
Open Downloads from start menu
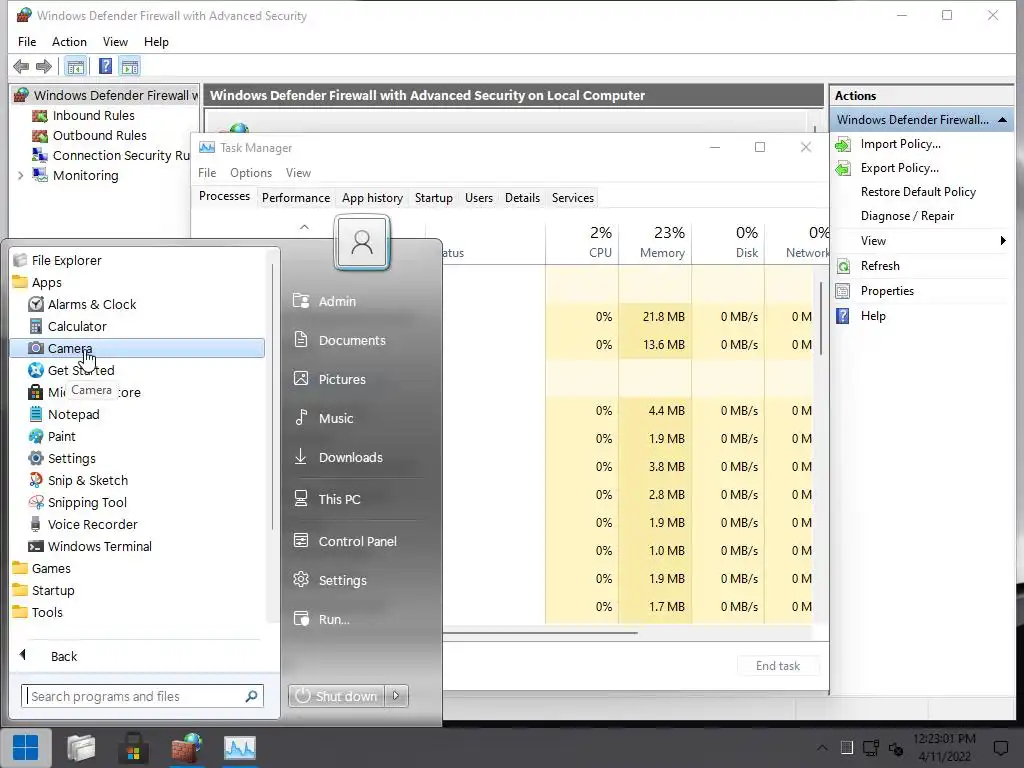pyautogui.click(x=351, y=458)
